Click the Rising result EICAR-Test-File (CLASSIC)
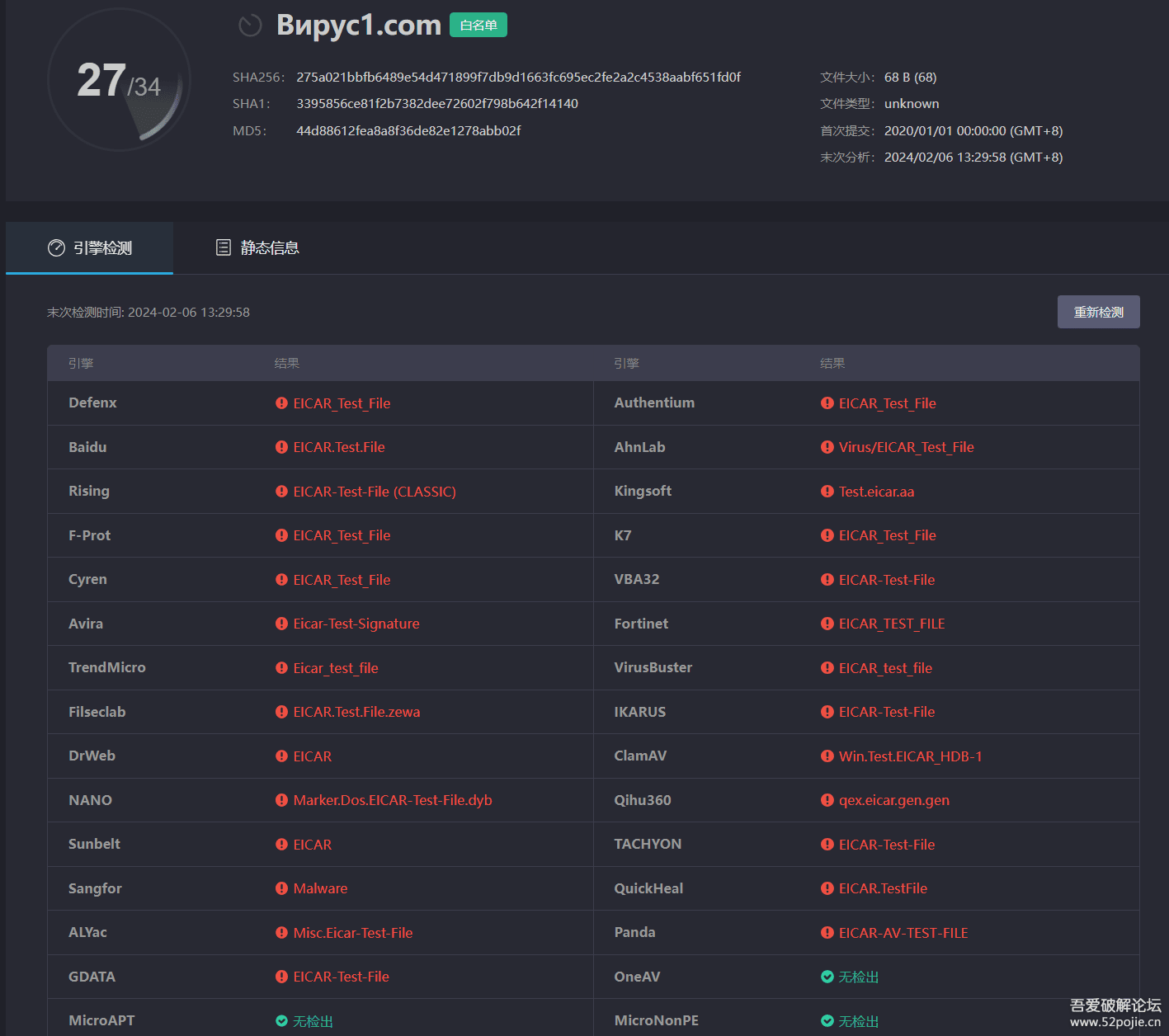Viewport: 1169px width, 1036px height. 375,492
